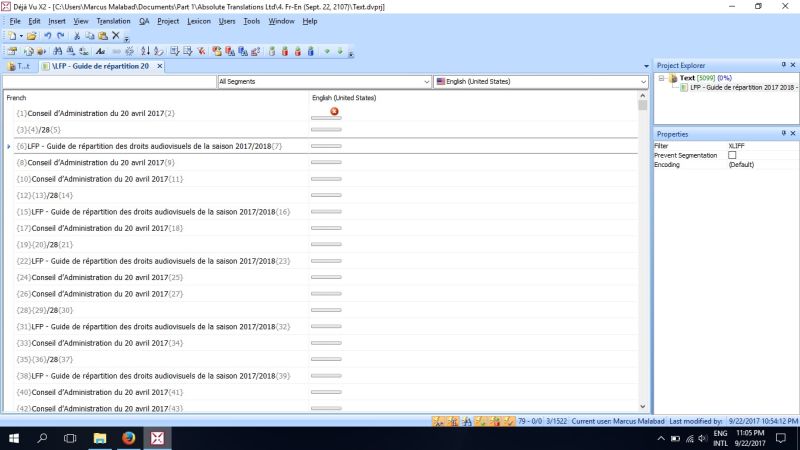Open the Windows Start menu
Screen dimensions: 800x450
point(14,438)
